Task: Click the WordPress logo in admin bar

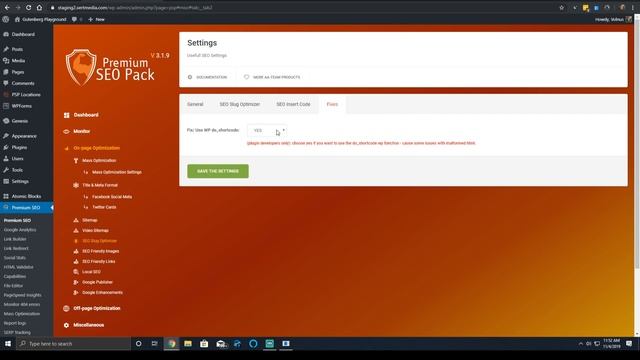Action: (6, 19)
